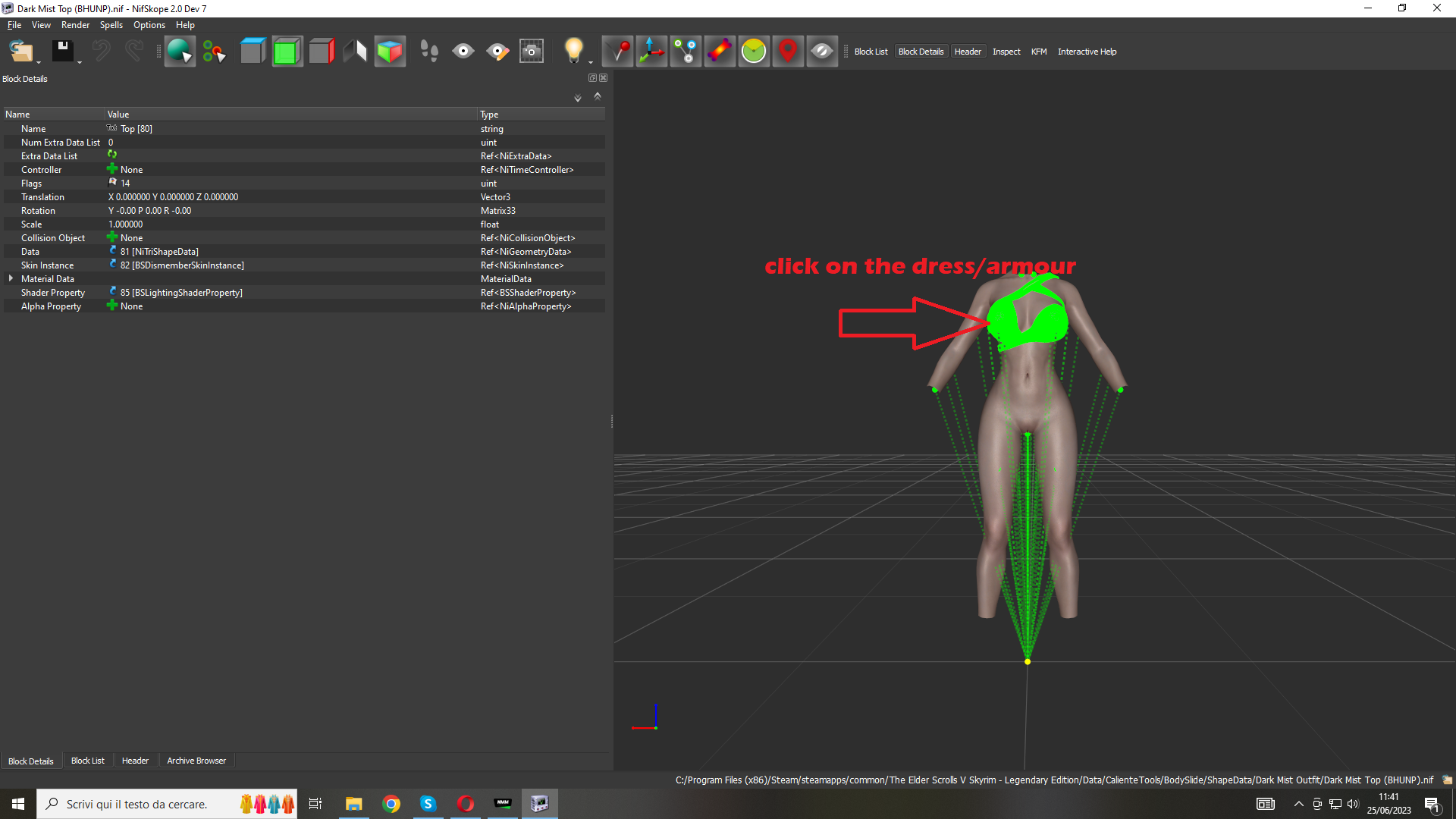Open the lighting bulb dropdown arrow

[591, 62]
